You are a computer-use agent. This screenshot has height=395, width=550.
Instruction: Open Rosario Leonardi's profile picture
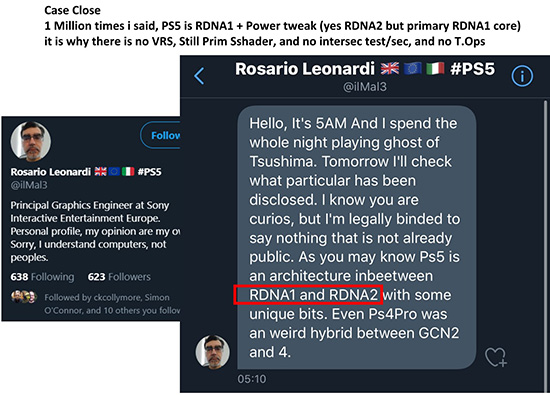point(31,141)
